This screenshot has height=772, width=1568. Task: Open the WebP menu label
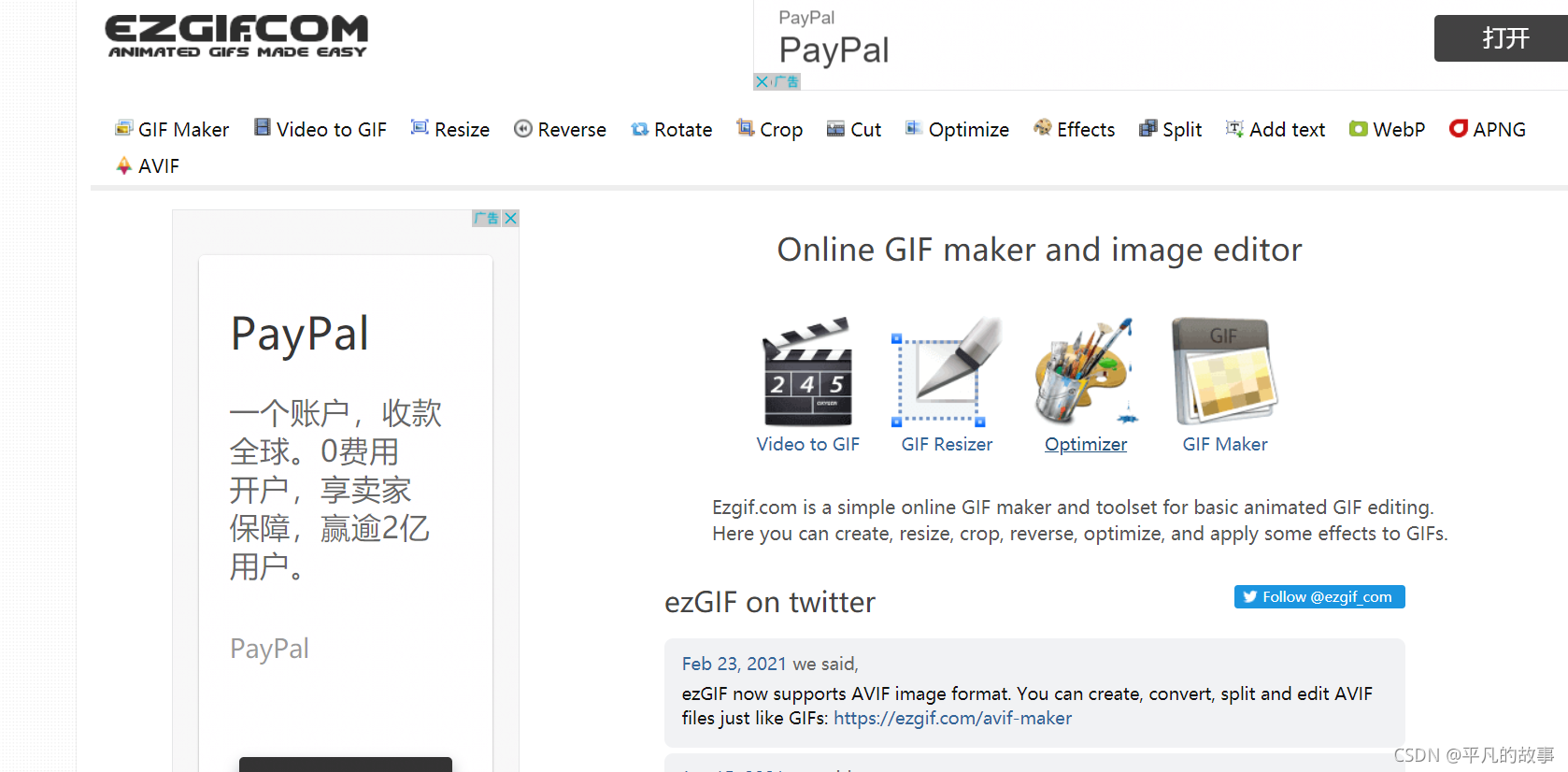pyautogui.click(x=1399, y=130)
